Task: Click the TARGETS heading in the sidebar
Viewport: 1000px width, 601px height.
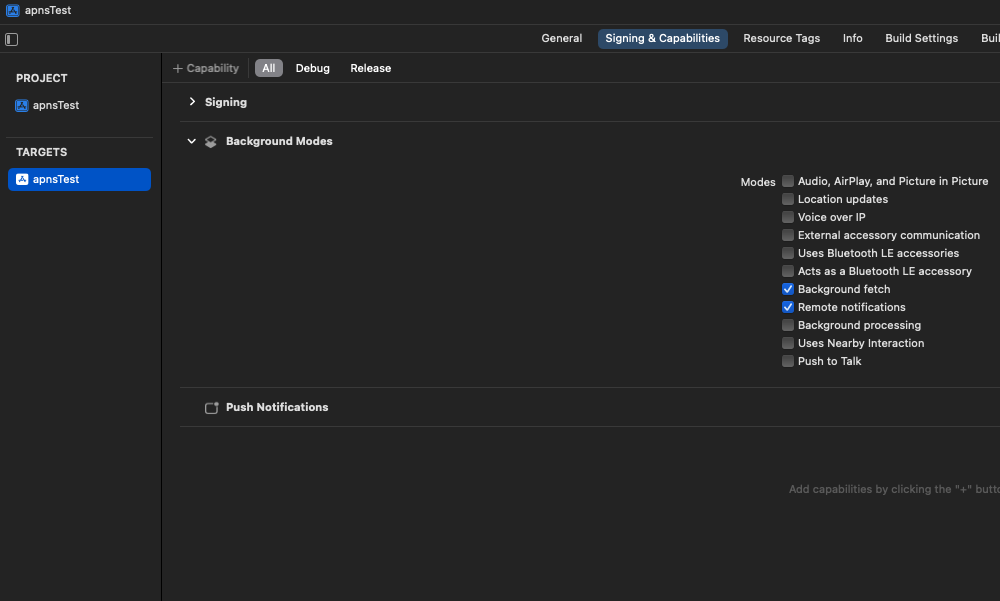Action: [41, 152]
